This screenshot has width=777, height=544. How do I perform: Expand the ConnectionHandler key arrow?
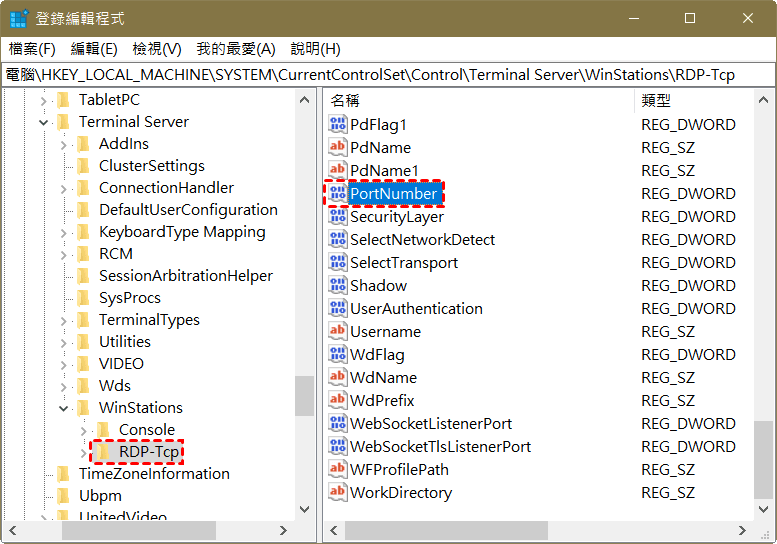pos(63,189)
